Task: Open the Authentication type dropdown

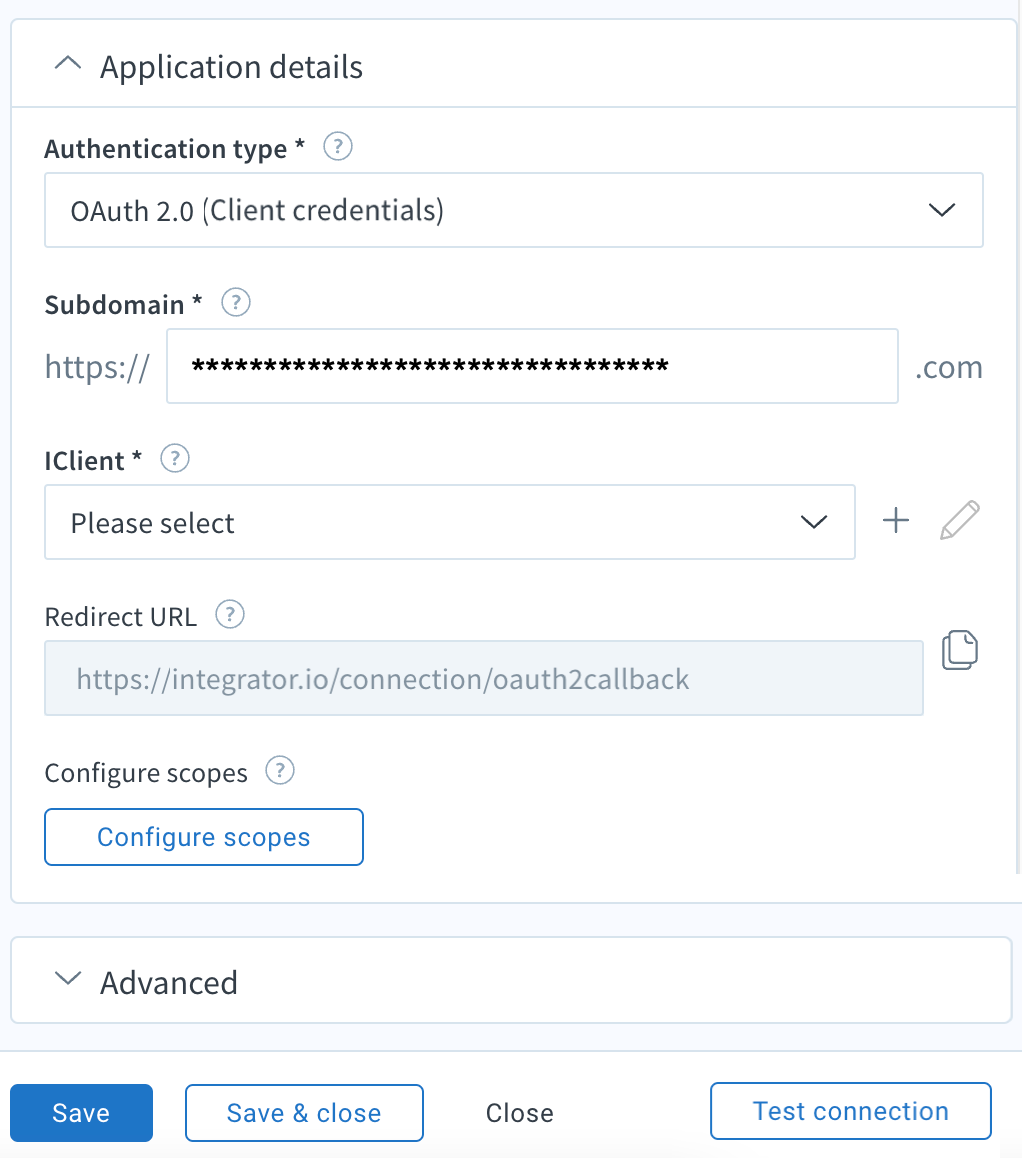Action: click(514, 210)
